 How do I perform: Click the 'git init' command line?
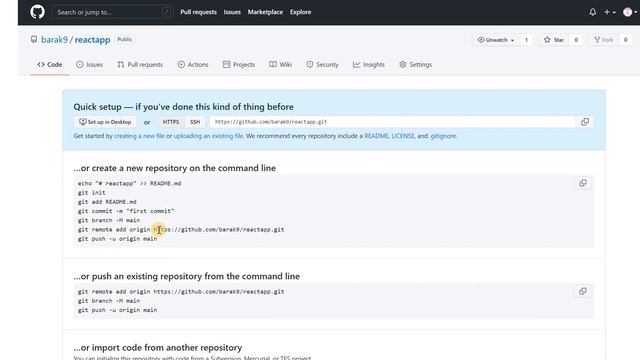[92, 193]
